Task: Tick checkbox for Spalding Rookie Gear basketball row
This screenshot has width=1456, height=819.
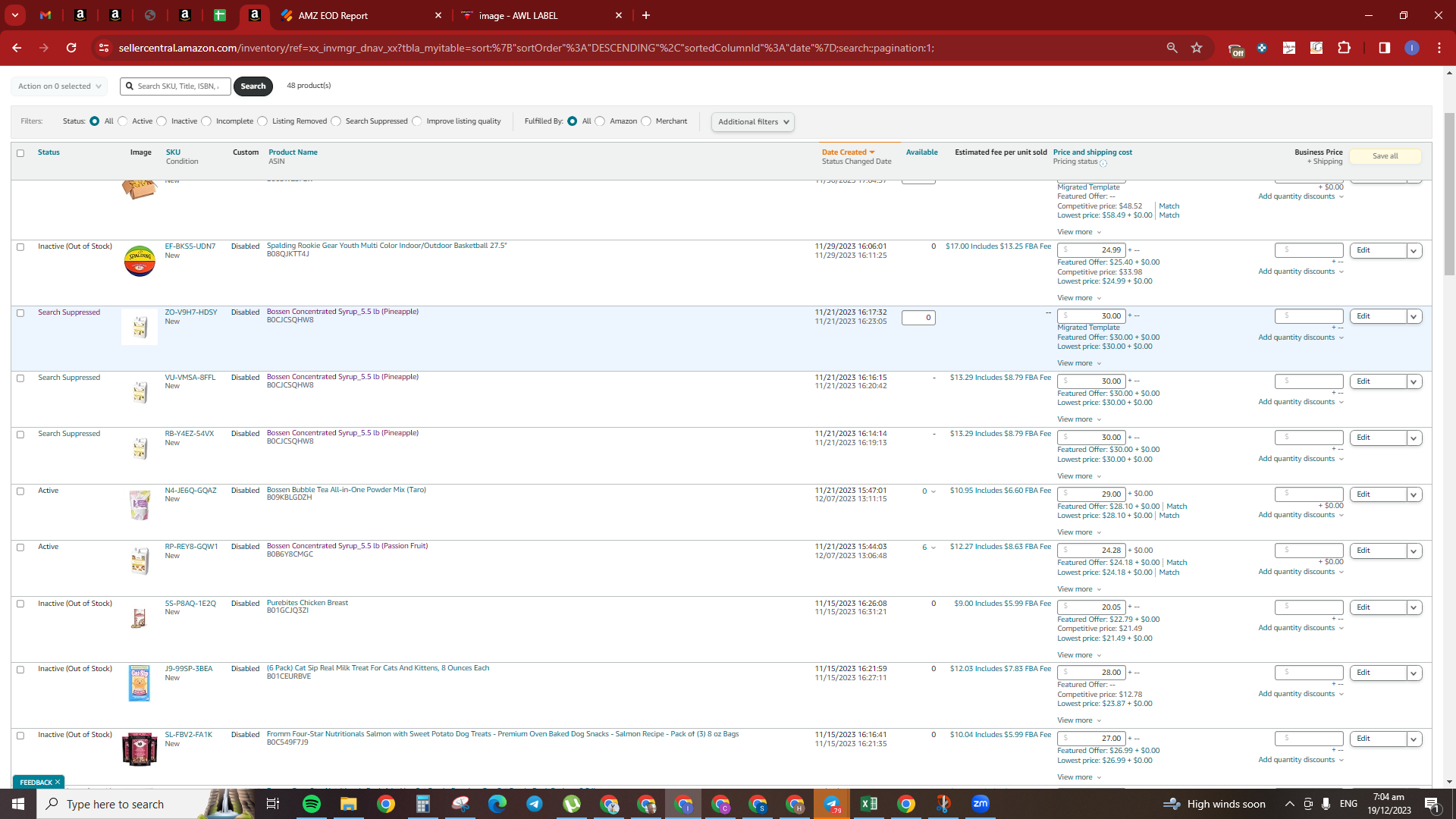Action: 20,246
